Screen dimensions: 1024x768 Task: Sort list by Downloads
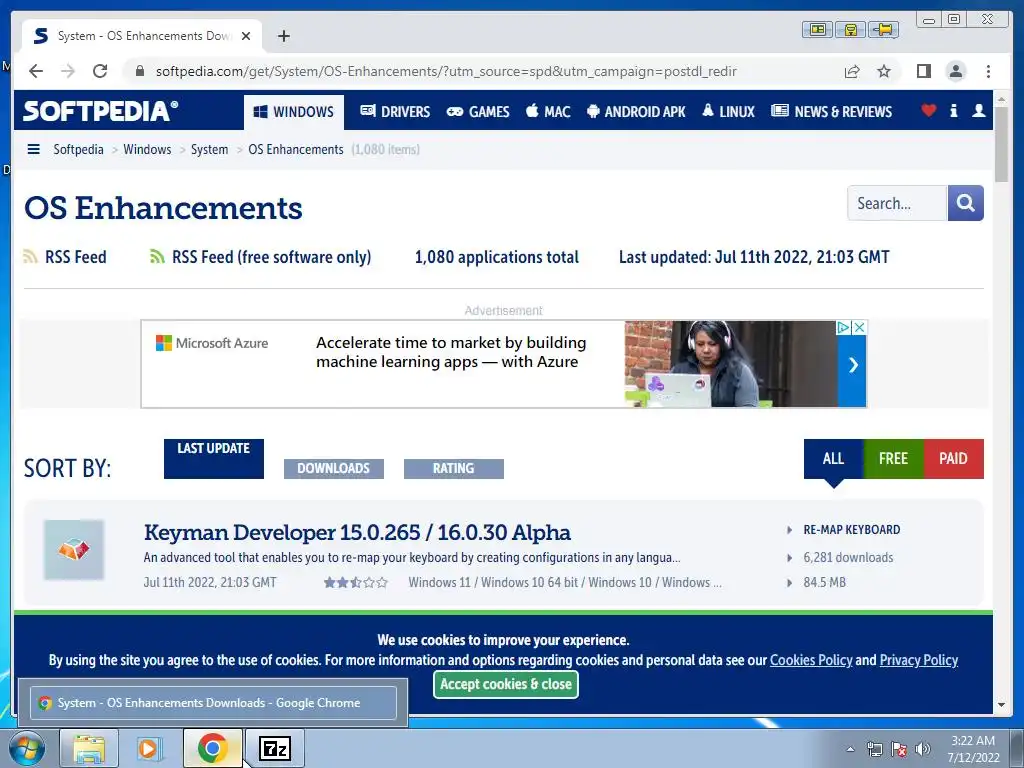tap(334, 468)
